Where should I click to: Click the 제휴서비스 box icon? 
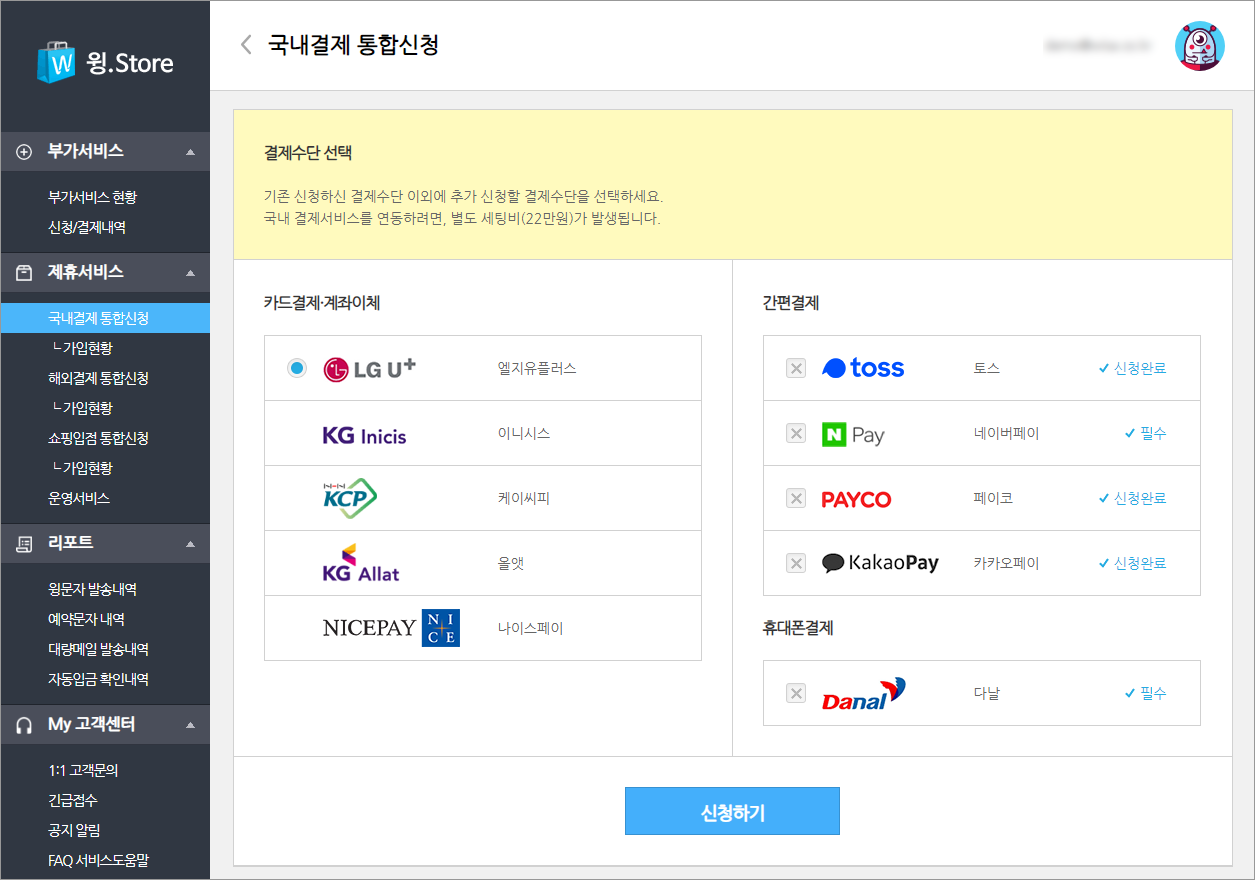pos(25,273)
